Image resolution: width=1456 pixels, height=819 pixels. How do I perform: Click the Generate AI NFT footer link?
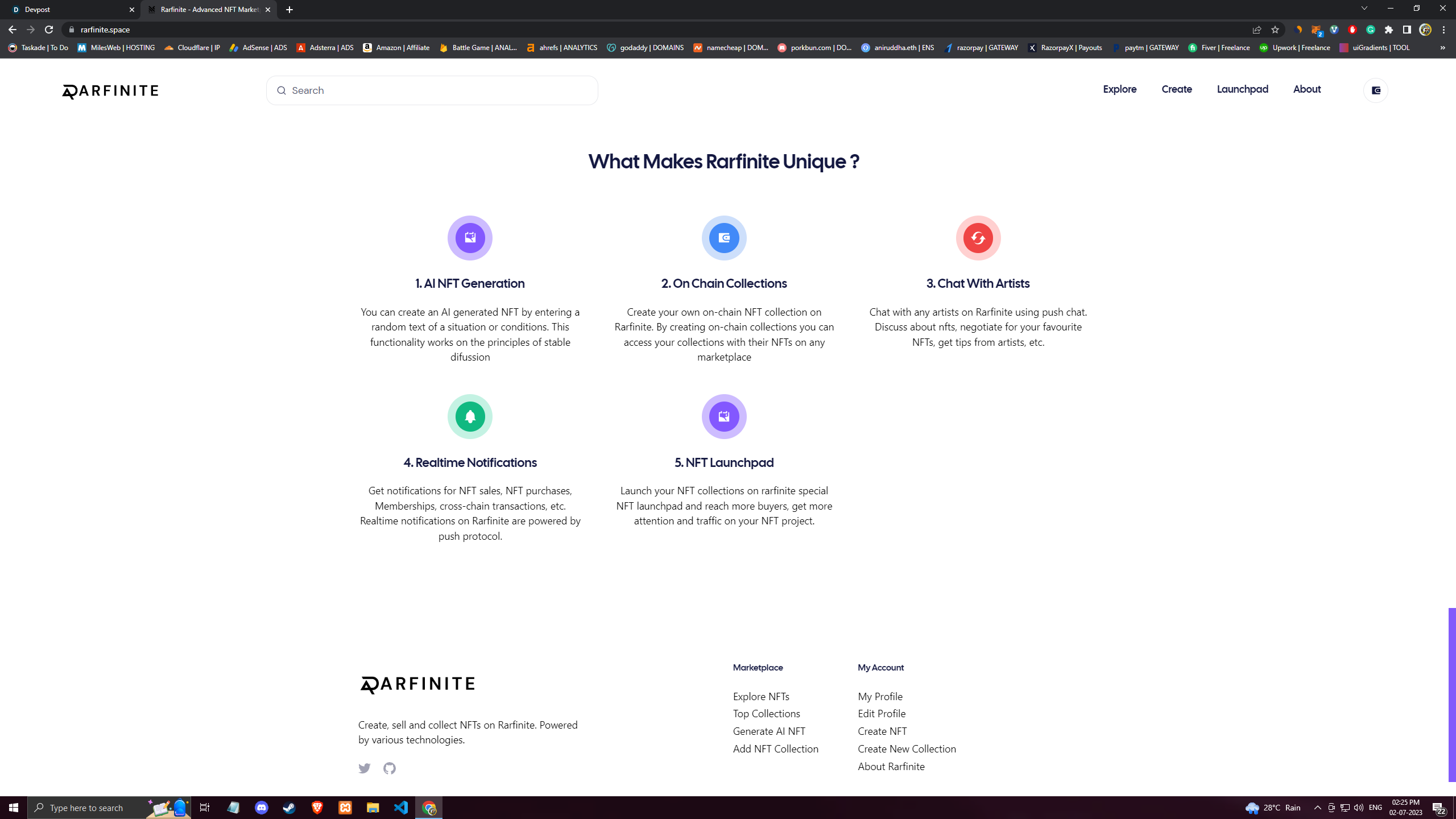(769, 731)
